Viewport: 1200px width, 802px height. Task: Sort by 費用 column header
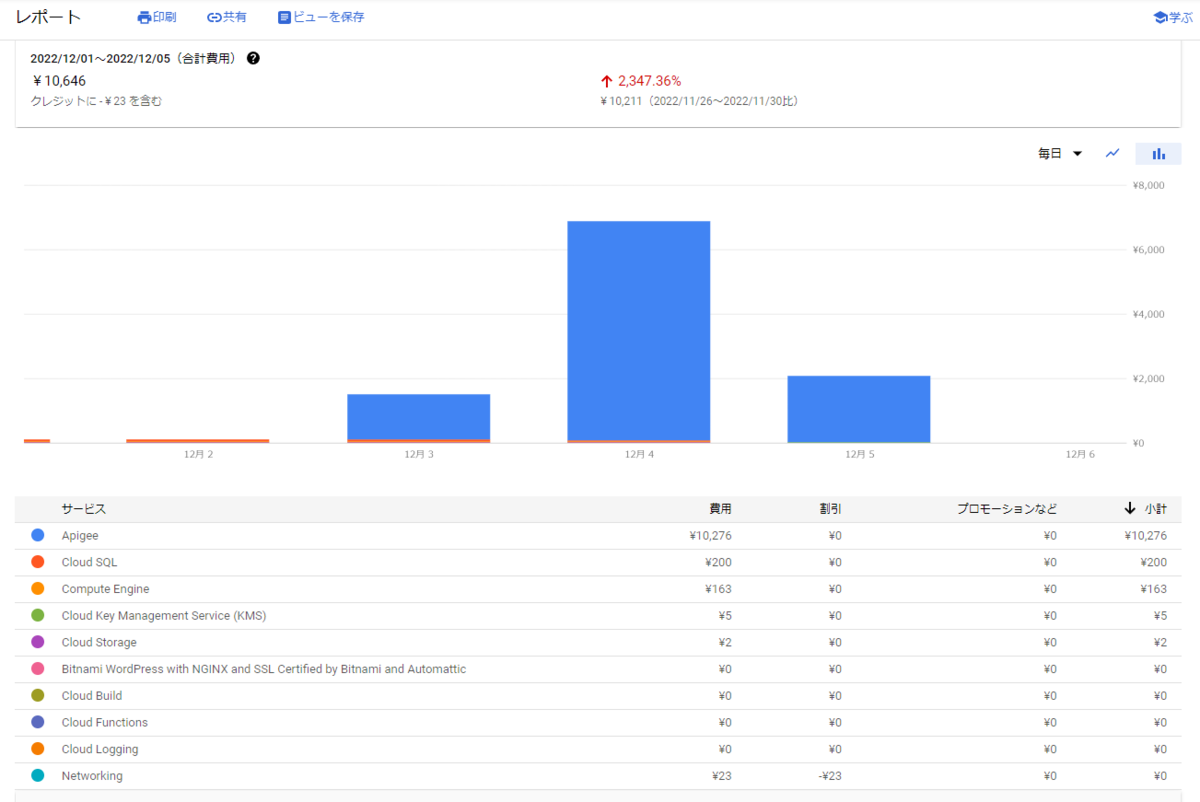tap(720, 509)
